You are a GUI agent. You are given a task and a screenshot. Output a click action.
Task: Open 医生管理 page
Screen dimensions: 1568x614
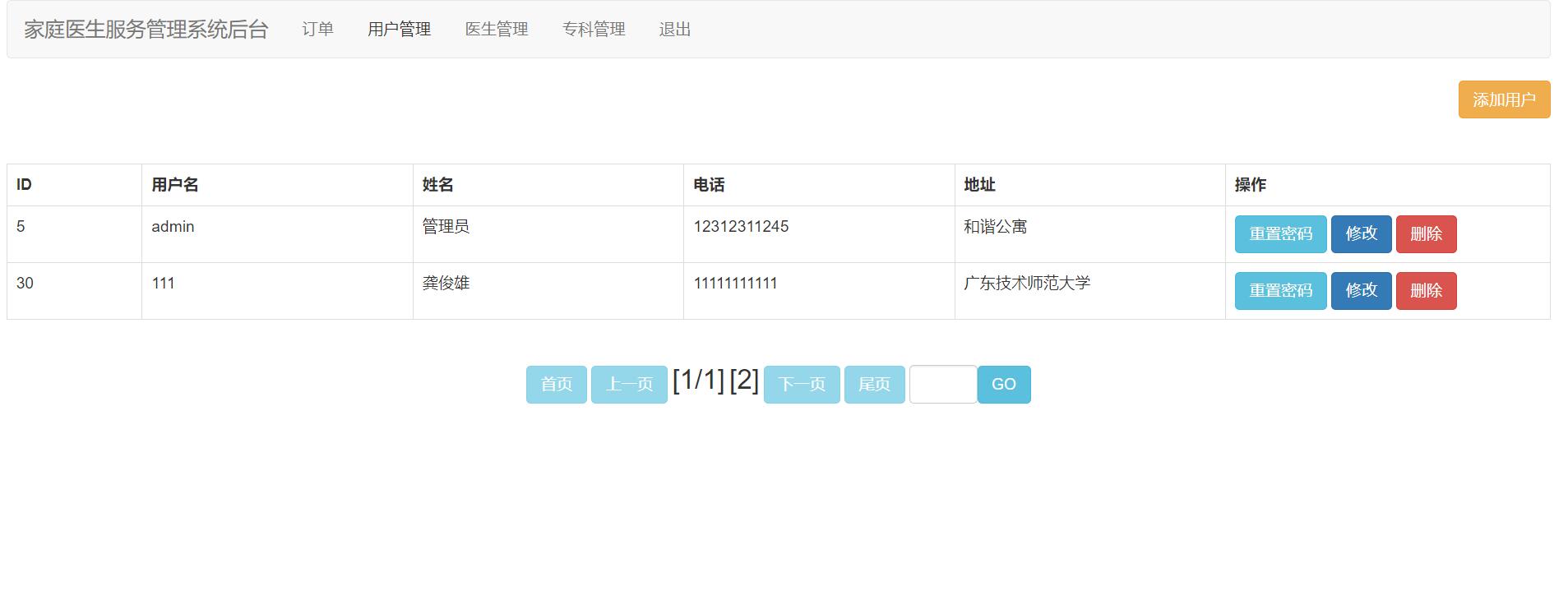pyautogui.click(x=497, y=30)
